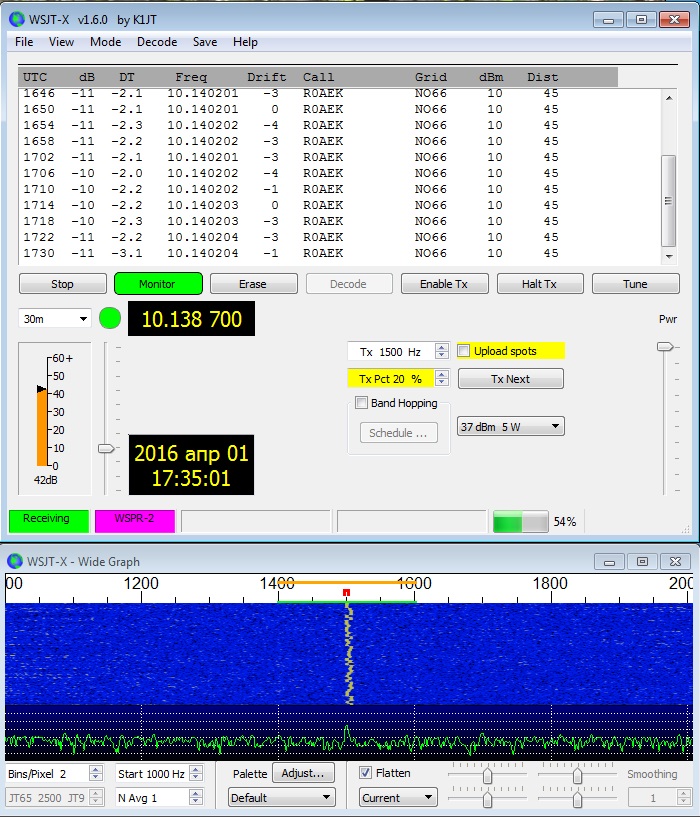
Task: Click the greyed-out Schedule button
Action: 399,433
